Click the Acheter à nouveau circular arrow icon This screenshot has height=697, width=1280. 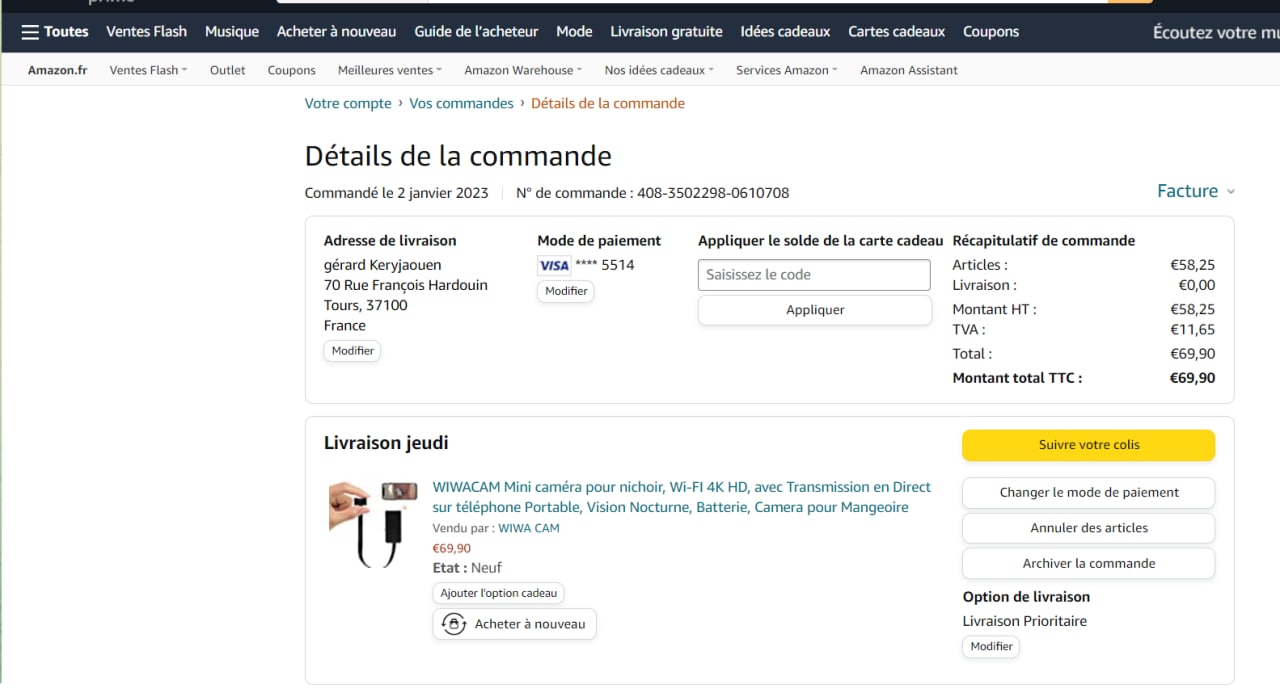pyautogui.click(x=454, y=624)
